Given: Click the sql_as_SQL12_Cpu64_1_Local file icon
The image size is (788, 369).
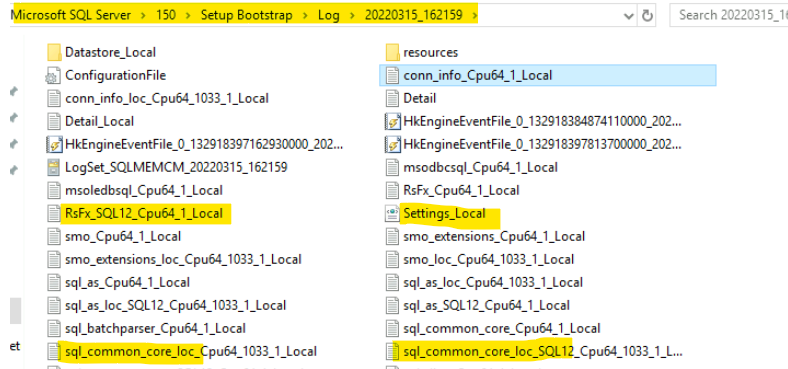Looking at the screenshot, I should point(392,305).
